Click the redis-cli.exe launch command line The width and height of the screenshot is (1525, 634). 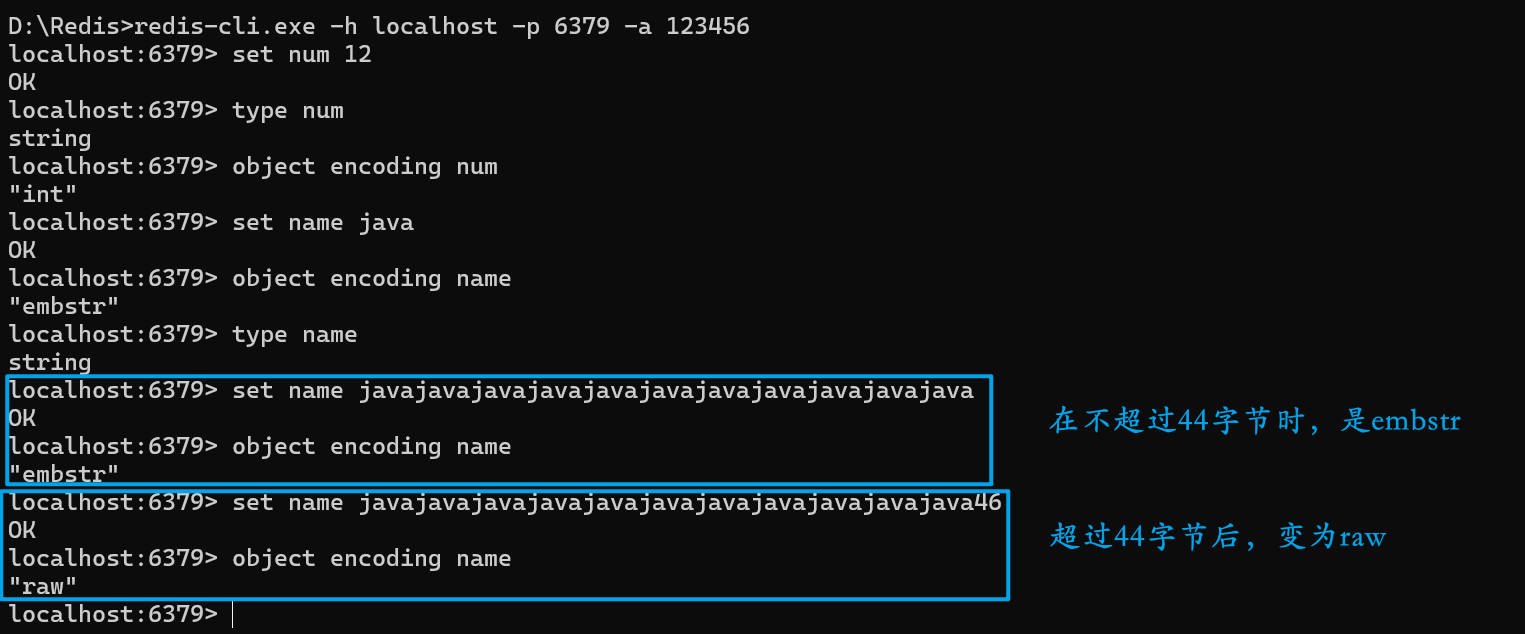[379, 27]
